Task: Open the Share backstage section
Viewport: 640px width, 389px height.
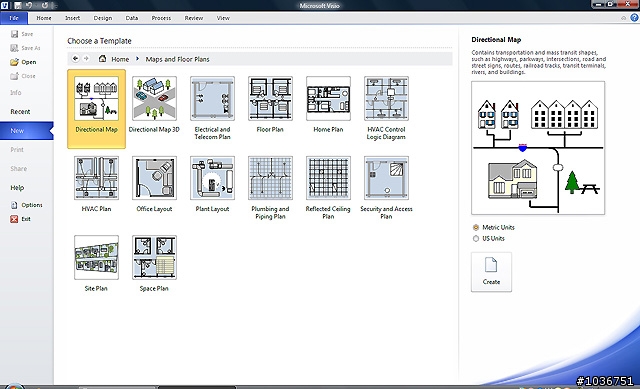Action: click(18, 169)
